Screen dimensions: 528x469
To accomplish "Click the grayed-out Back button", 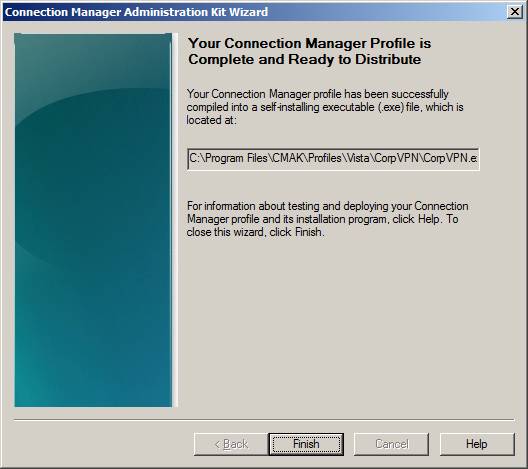I will click(231, 444).
